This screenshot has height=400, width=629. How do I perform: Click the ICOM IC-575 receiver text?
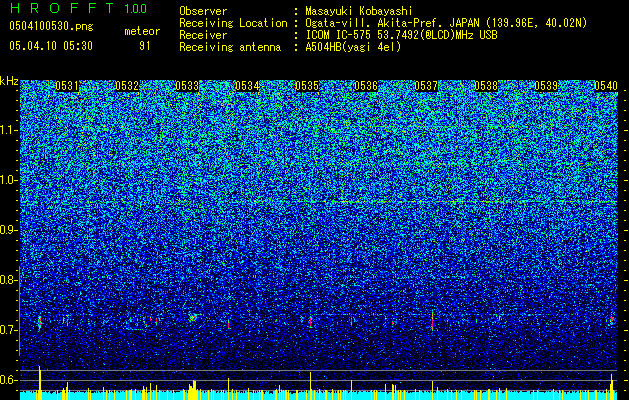[x=401, y=35]
